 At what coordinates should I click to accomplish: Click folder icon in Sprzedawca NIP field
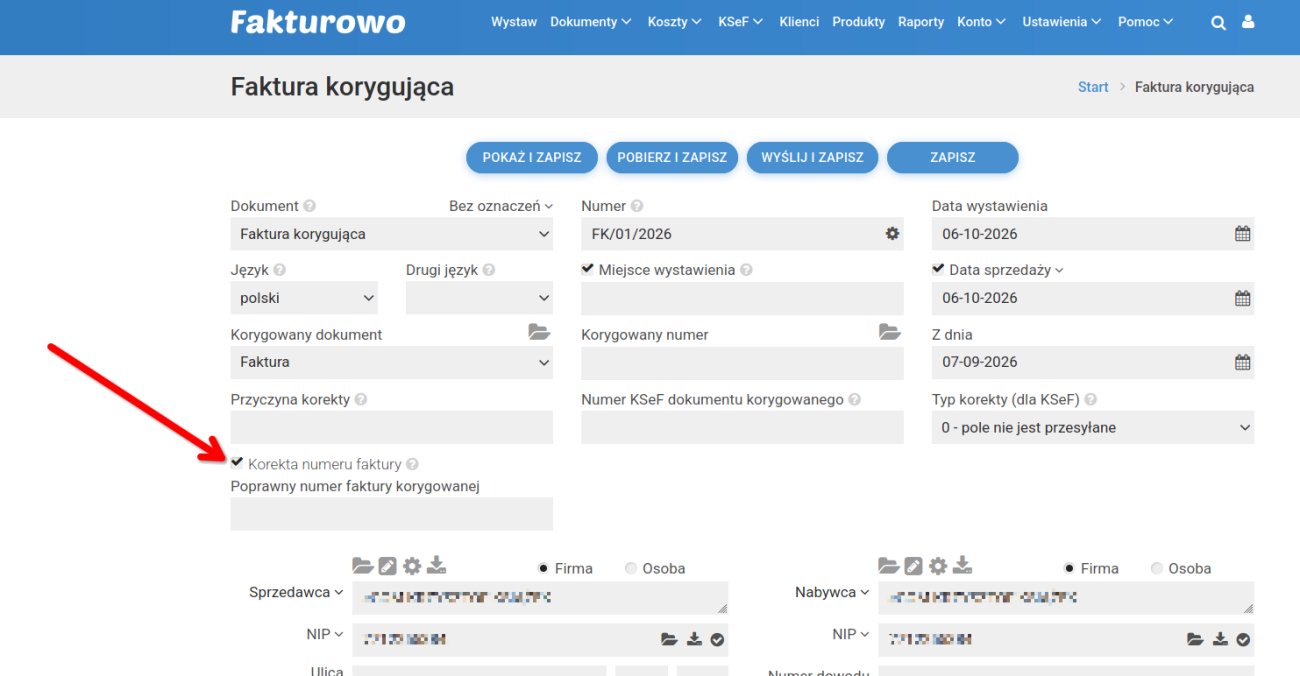(x=669, y=639)
